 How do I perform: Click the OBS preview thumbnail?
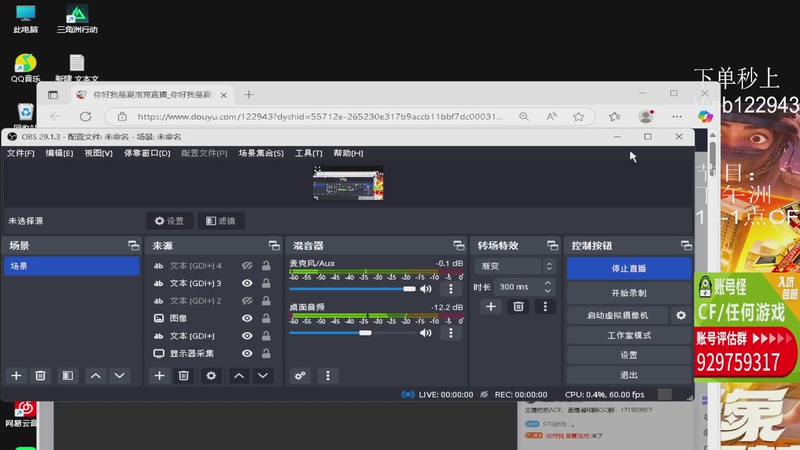point(348,183)
